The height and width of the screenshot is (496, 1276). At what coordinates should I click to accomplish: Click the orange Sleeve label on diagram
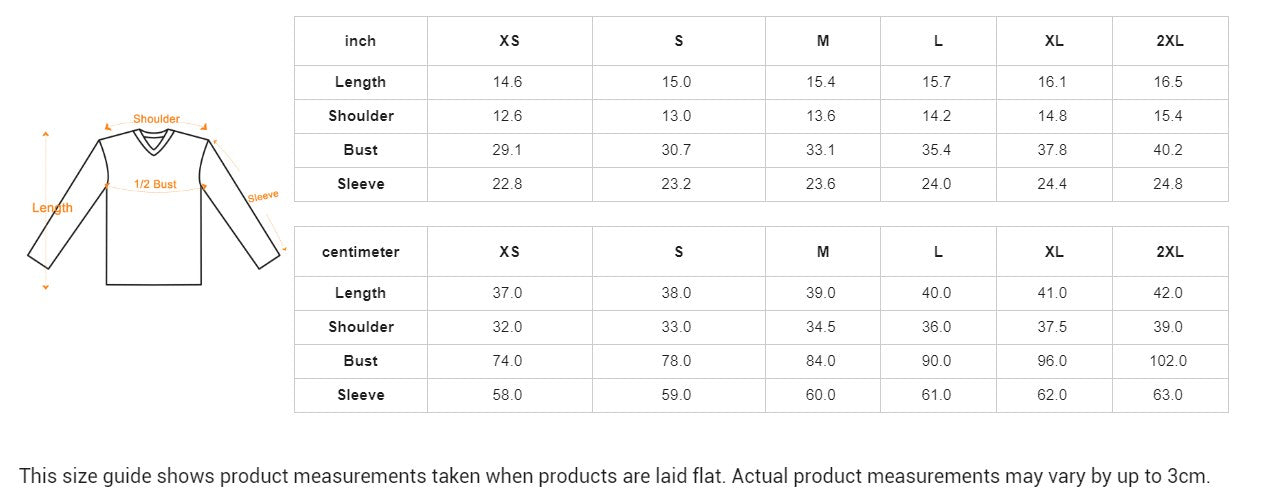pyautogui.click(x=263, y=197)
